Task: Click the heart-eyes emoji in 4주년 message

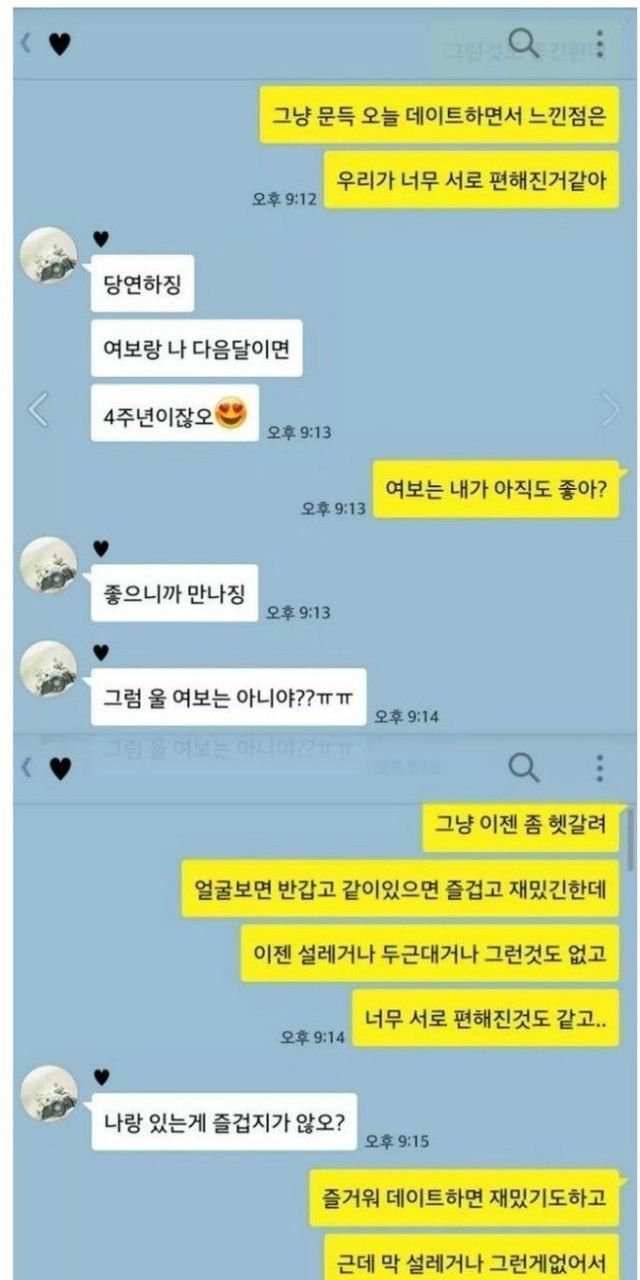Action: pos(231,414)
